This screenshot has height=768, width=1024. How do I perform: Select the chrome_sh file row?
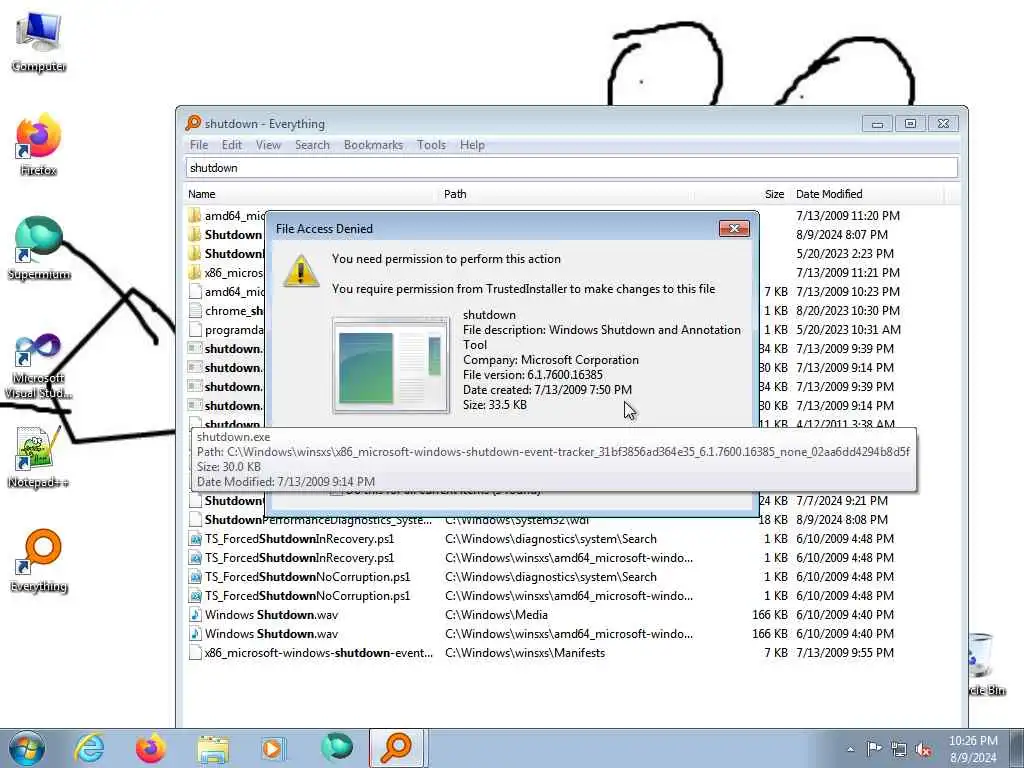click(x=225, y=311)
